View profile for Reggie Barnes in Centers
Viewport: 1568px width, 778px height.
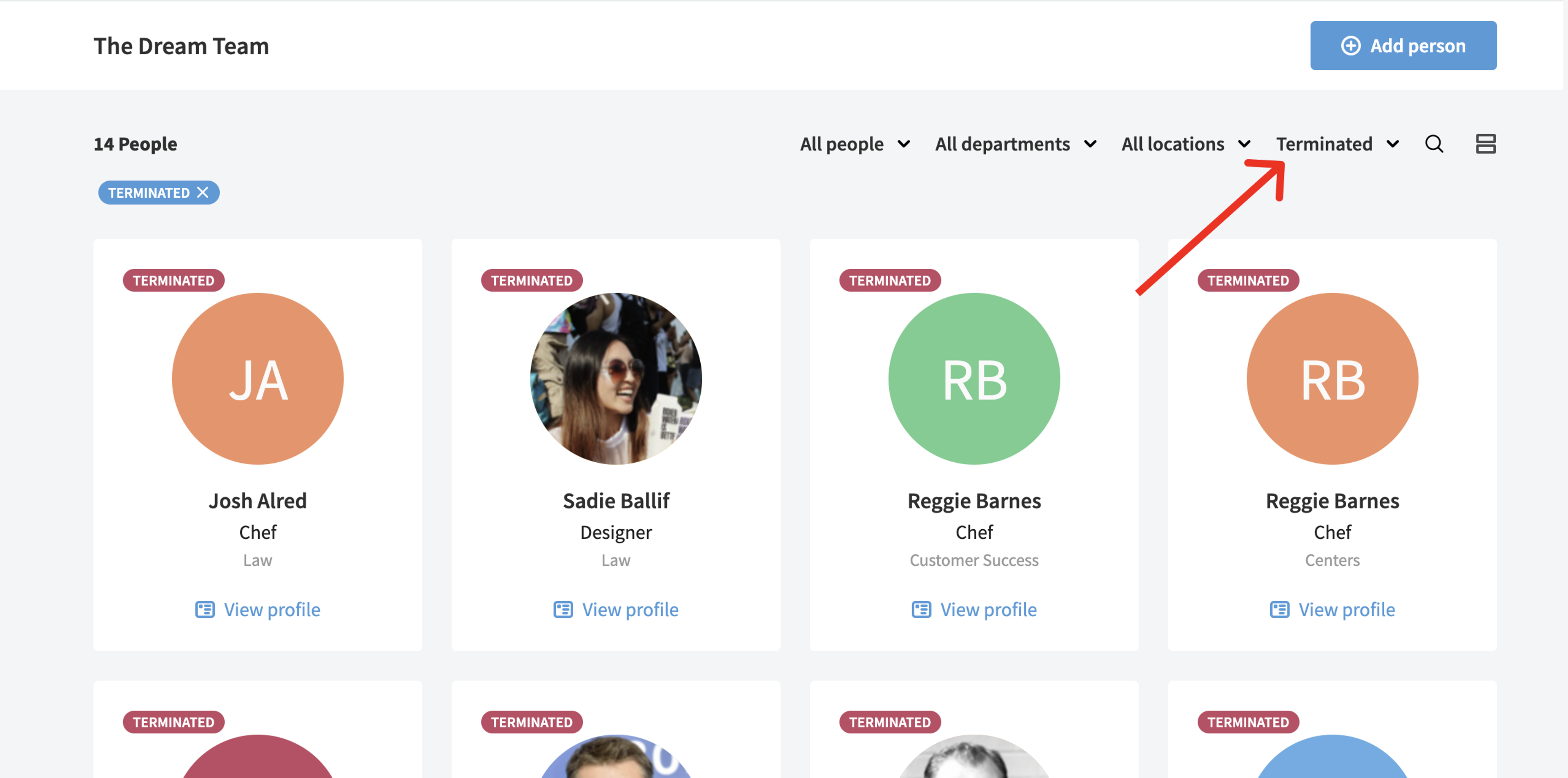(x=1332, y=609)
